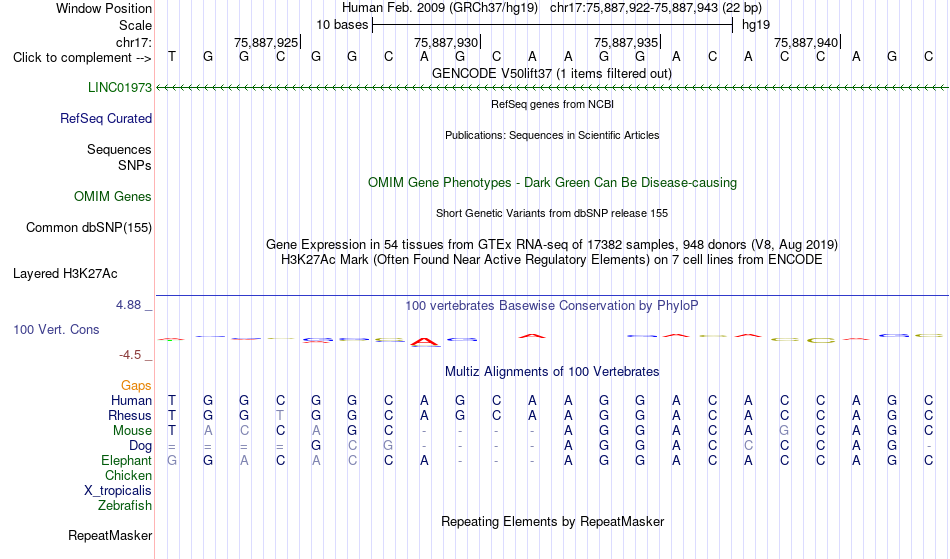Select the Rhesus alignment row label

[x=130, y=415]
